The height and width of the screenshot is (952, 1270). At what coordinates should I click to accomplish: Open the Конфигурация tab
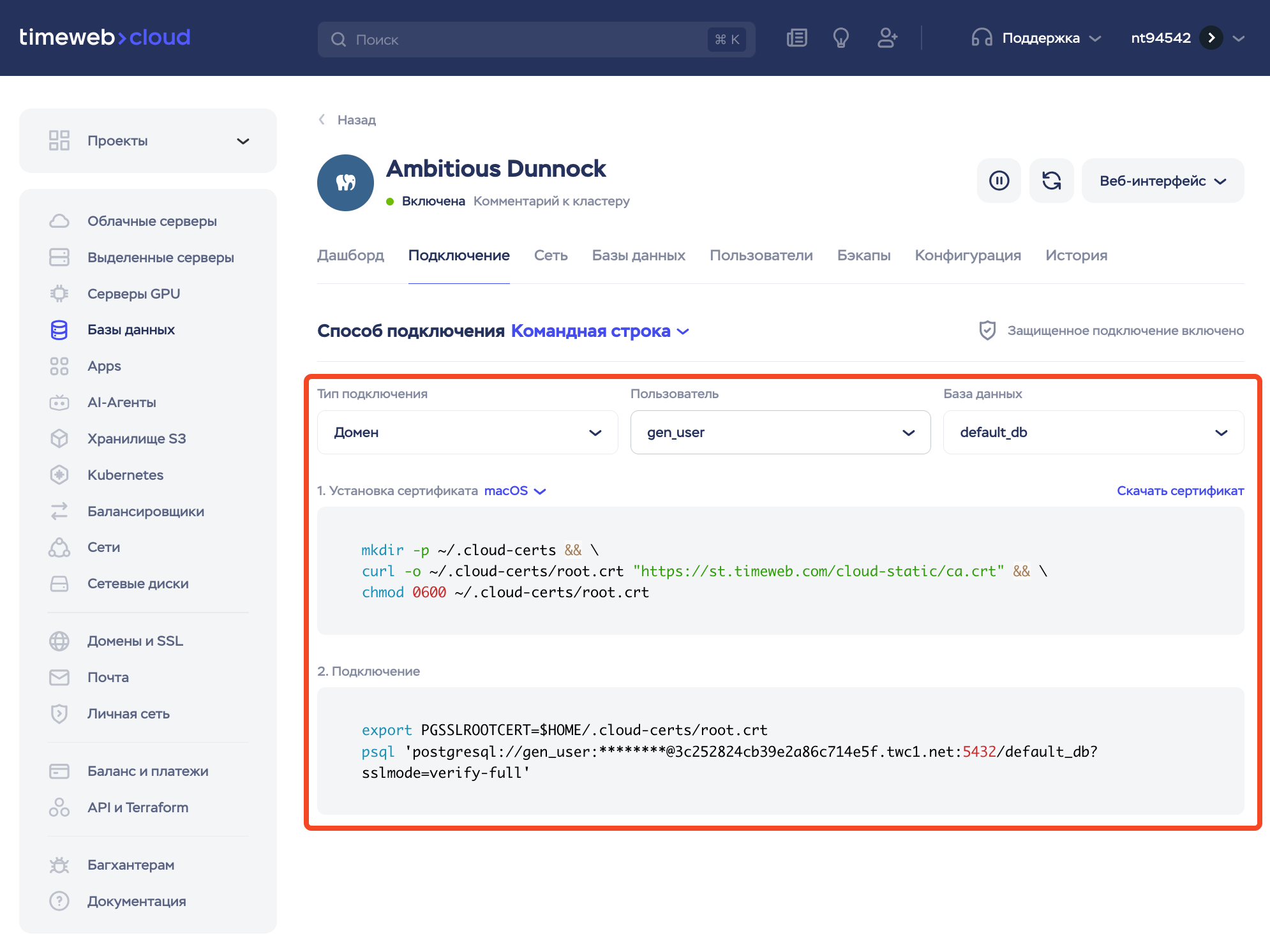[967, 255]
